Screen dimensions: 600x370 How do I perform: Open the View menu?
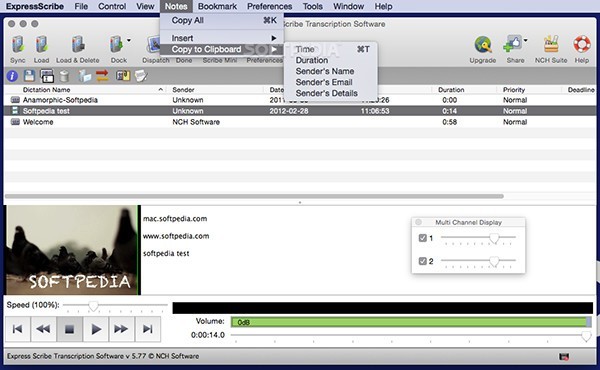click(x=145, y=7)
